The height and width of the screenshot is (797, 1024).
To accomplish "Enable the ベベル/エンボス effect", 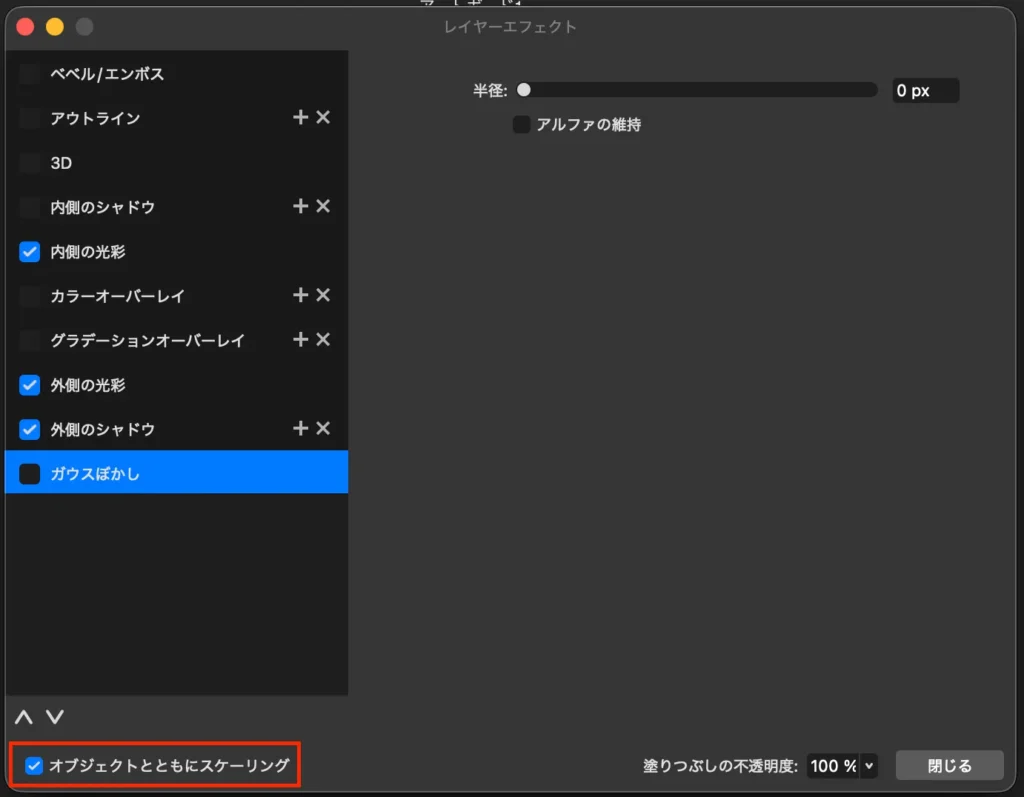I will (29, 73).
